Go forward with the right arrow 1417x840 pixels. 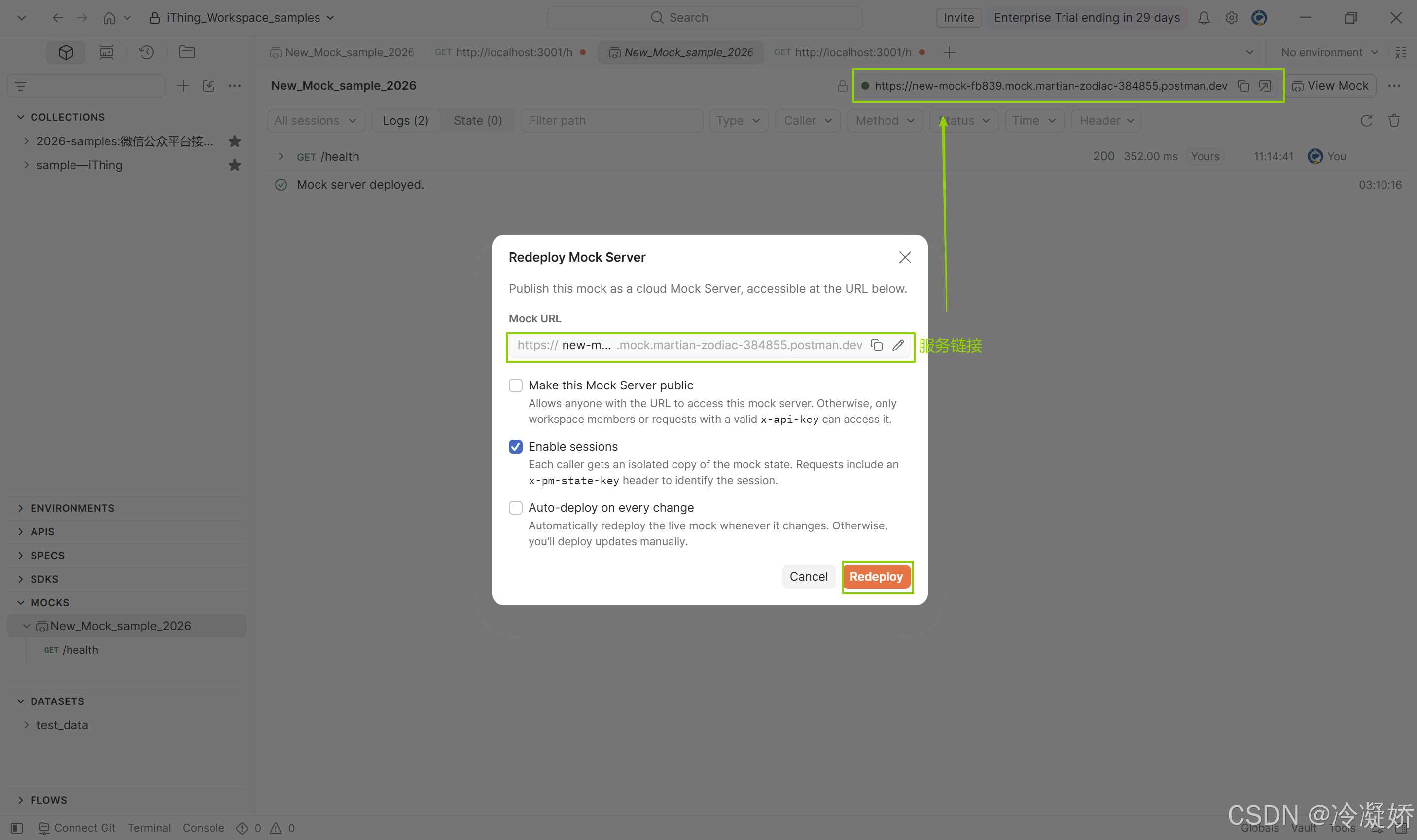point(82,18)
